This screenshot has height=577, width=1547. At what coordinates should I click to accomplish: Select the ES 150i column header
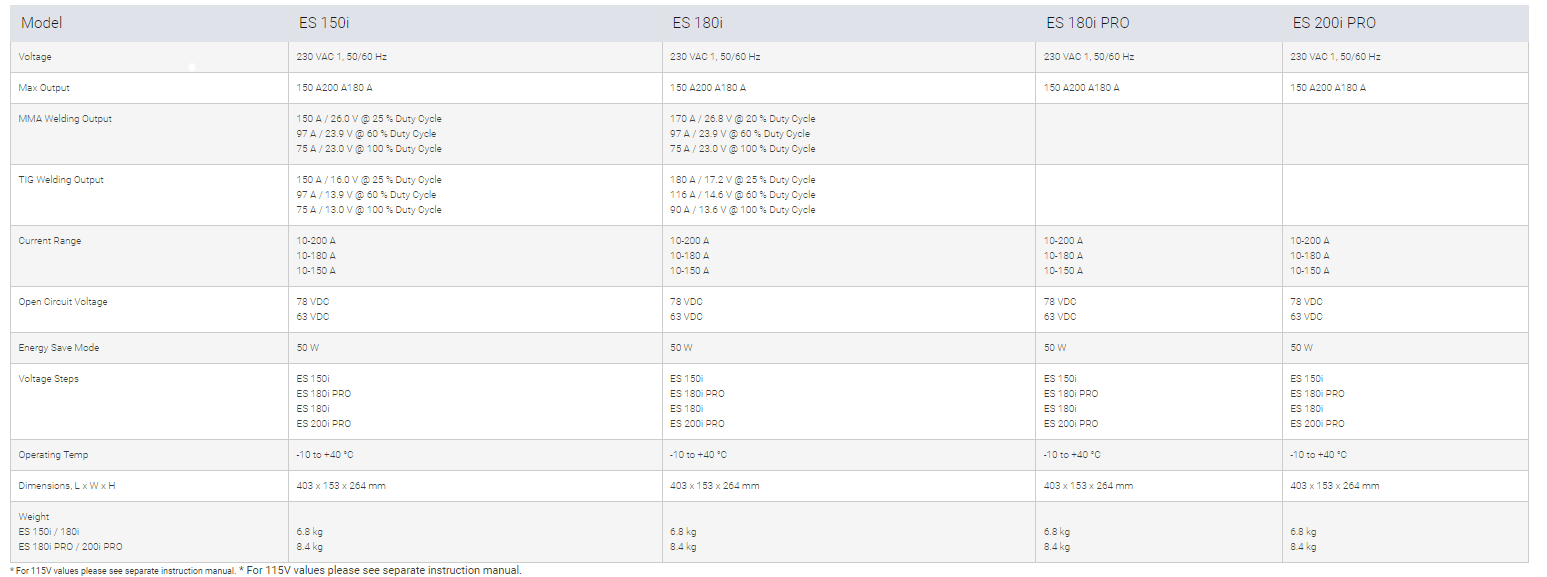pyautogui.click(x=323, y=23)
